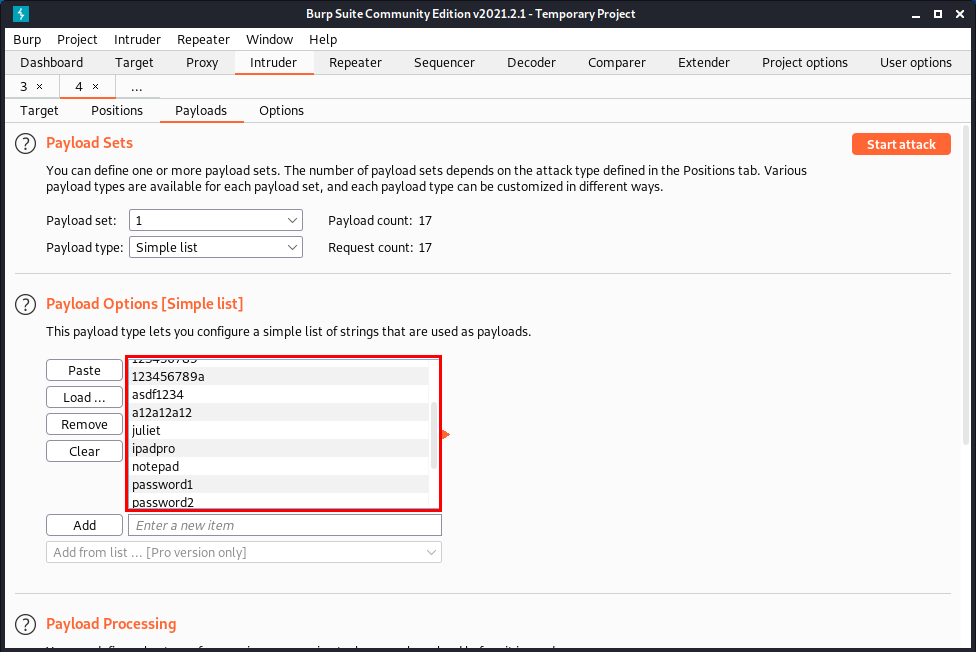Open the Payload type Simple list dropdown
This screenshot has width=976, height=652.
[215, 247]
